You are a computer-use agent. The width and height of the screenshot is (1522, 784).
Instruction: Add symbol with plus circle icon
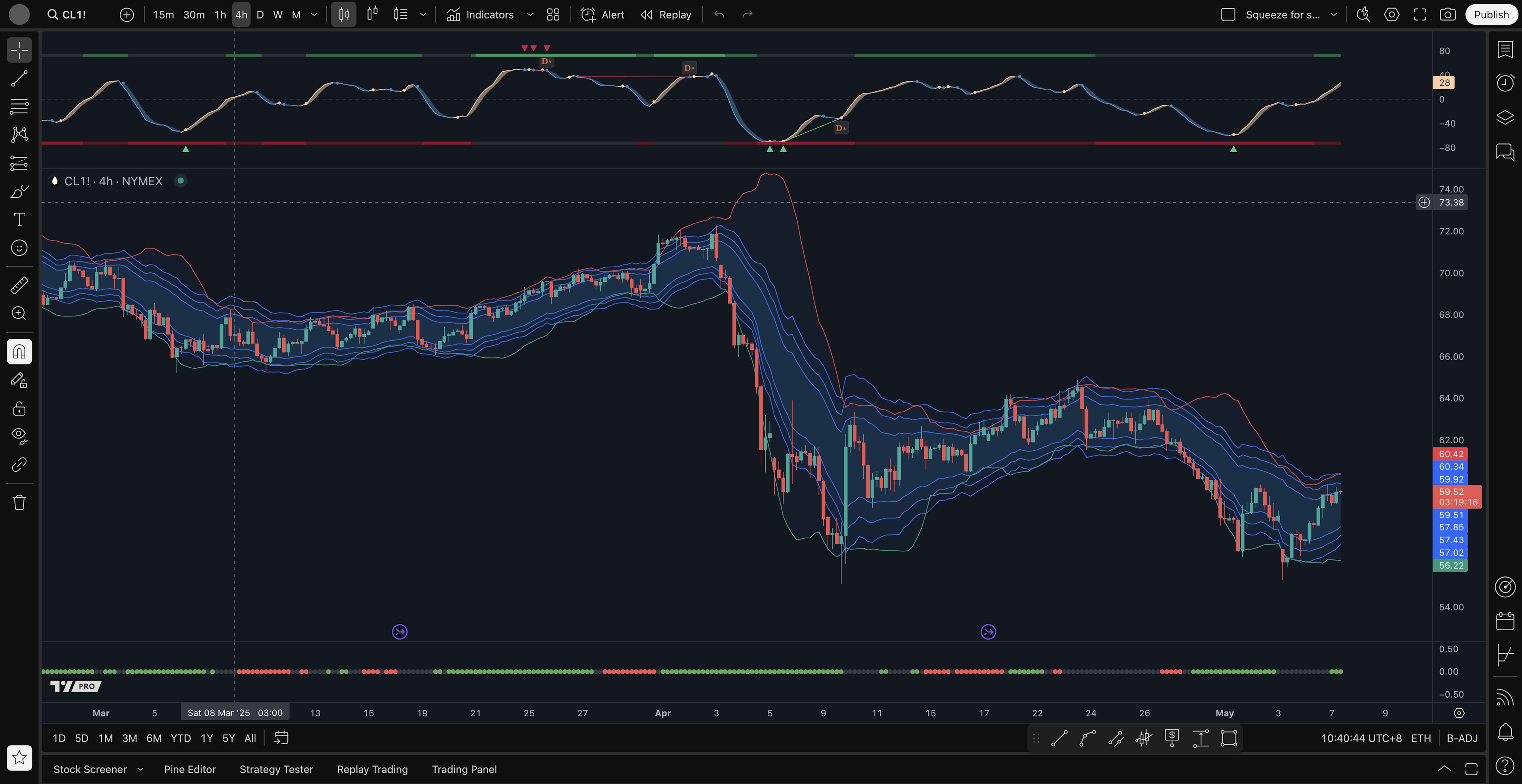click(x=126, y=15)
